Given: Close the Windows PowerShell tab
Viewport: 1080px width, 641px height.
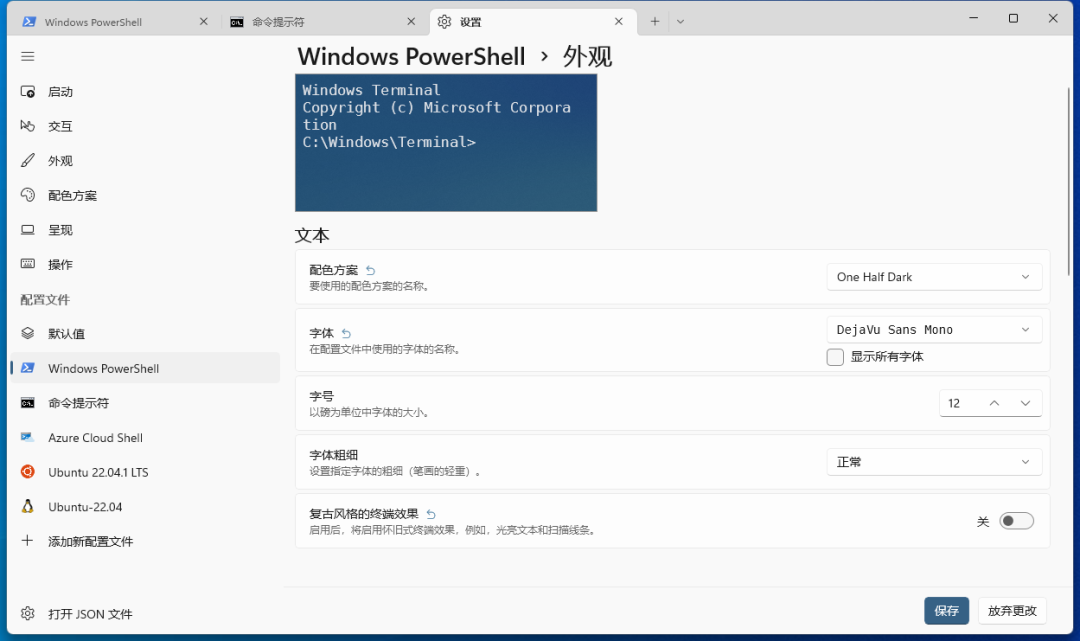Looking at the screenshot, I should 204,21.
